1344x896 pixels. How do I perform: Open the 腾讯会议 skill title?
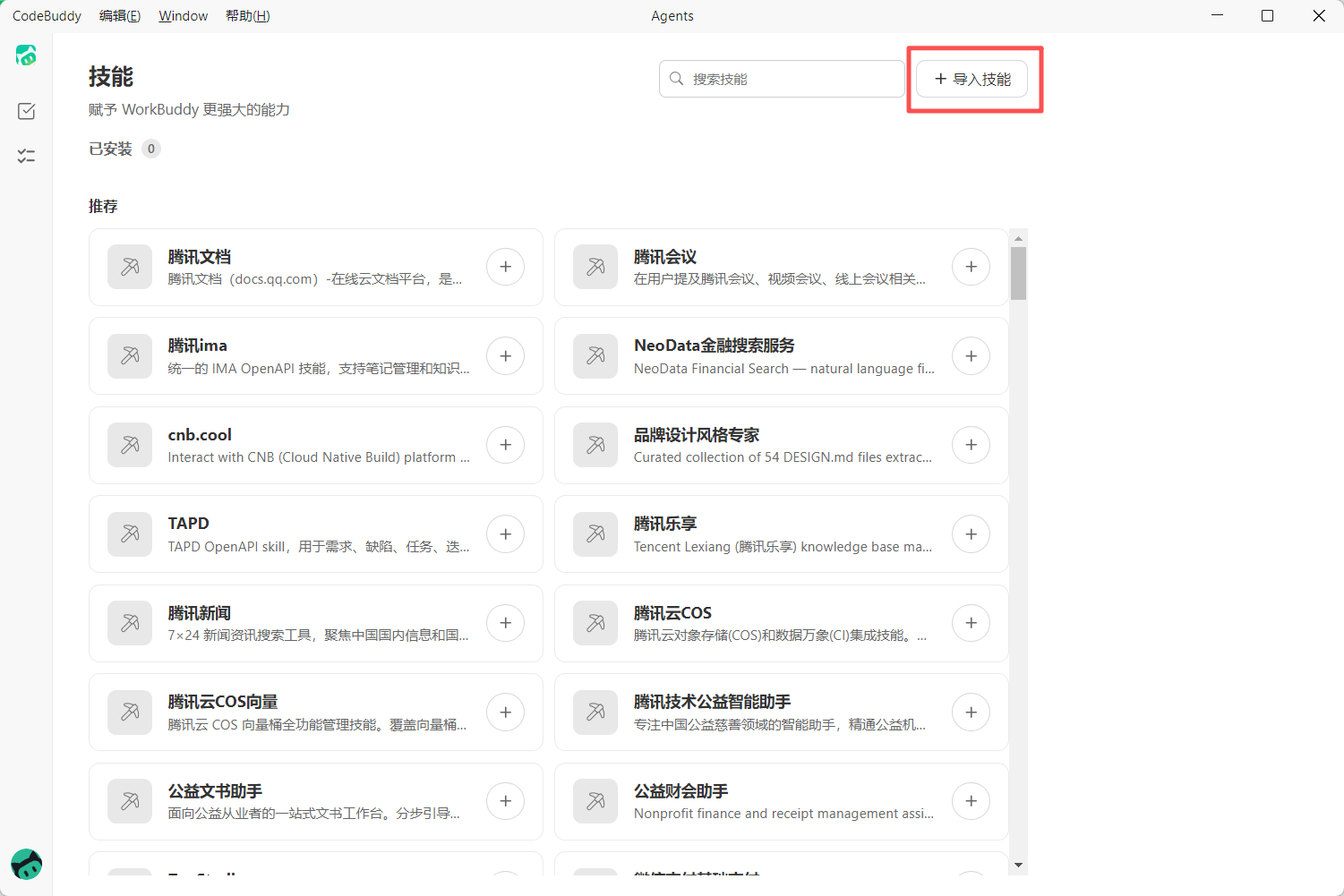click(665, 257)
